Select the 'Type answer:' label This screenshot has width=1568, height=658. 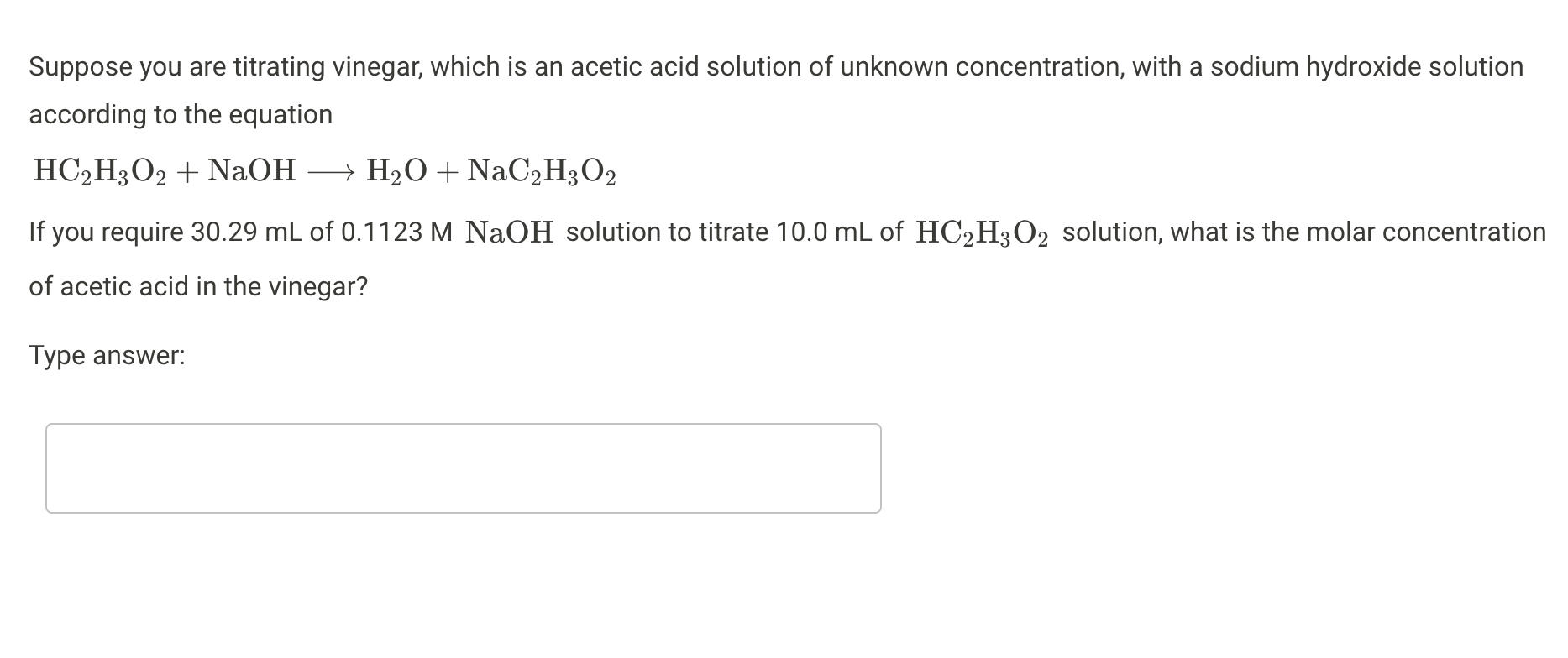tap(108, 356)
